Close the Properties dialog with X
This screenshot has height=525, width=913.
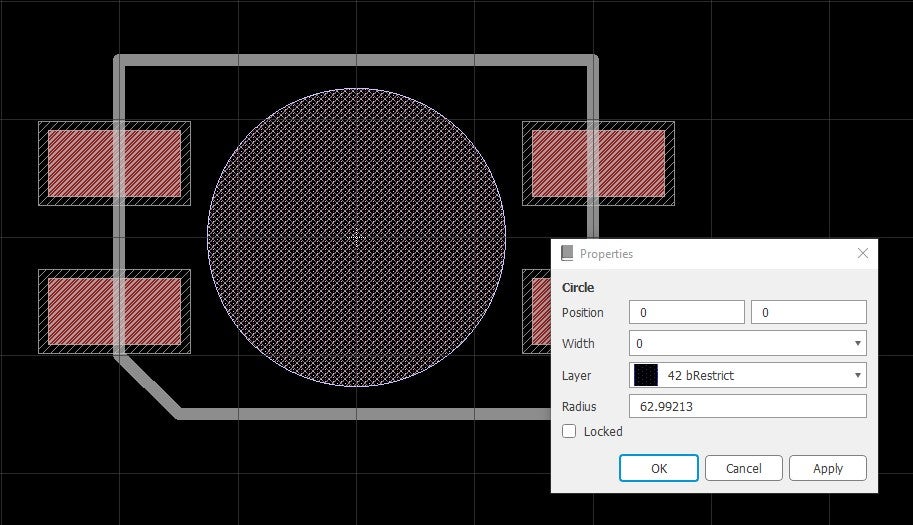pyautogui.click(x=863, y=254)
